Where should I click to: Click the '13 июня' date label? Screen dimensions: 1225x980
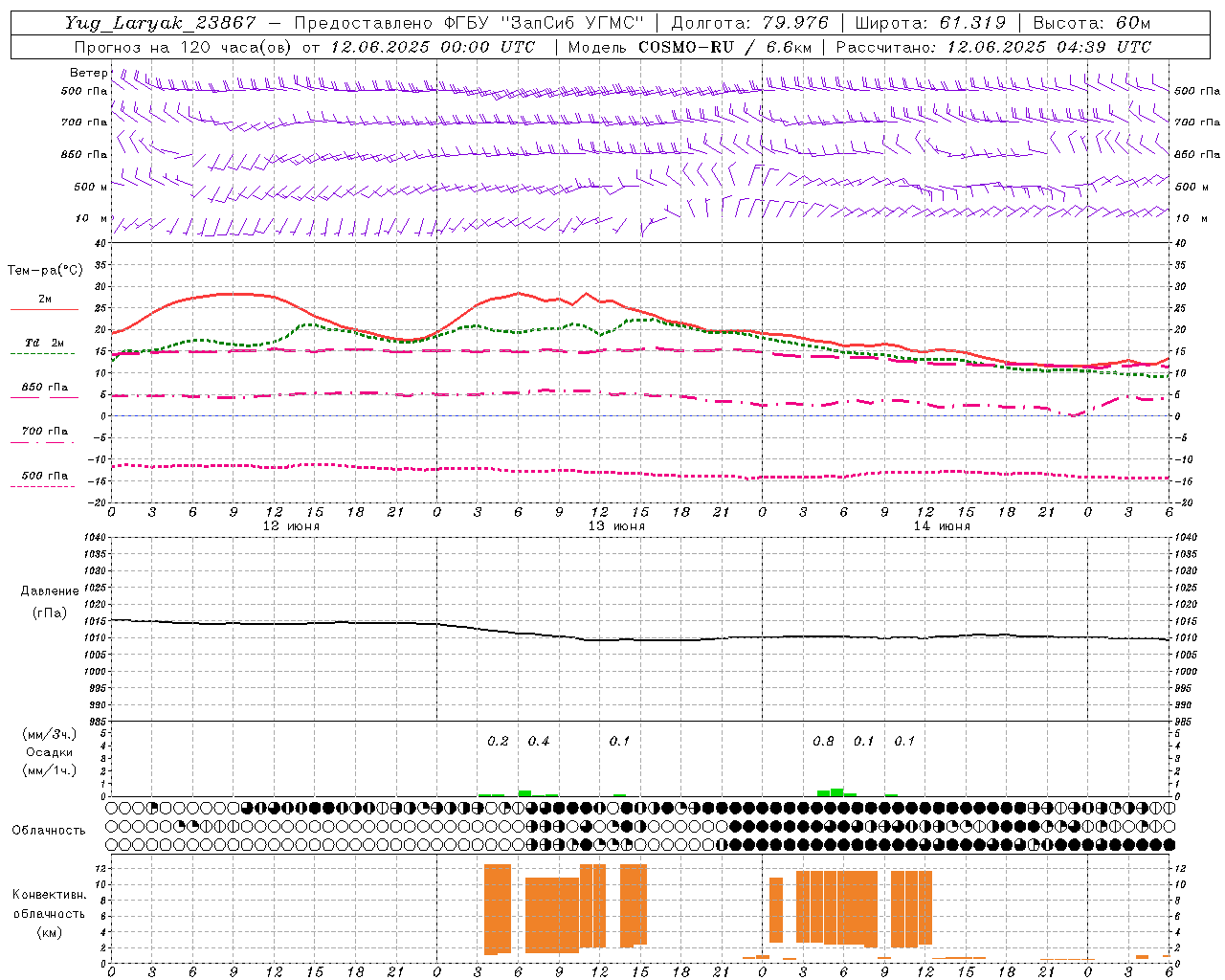pyautogui.click(x=616, y=526)
